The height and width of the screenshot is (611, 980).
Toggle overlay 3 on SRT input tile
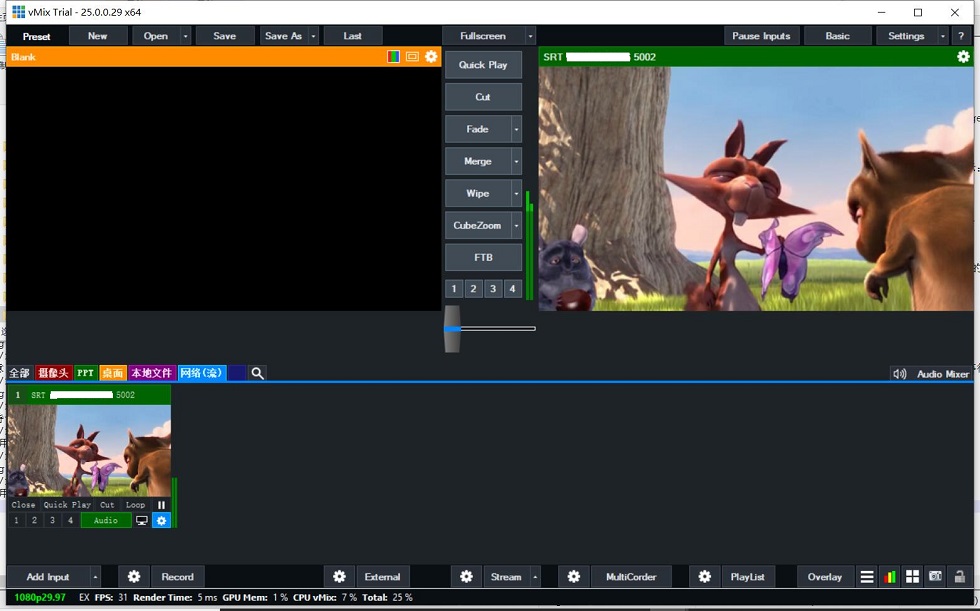(52, 520)
